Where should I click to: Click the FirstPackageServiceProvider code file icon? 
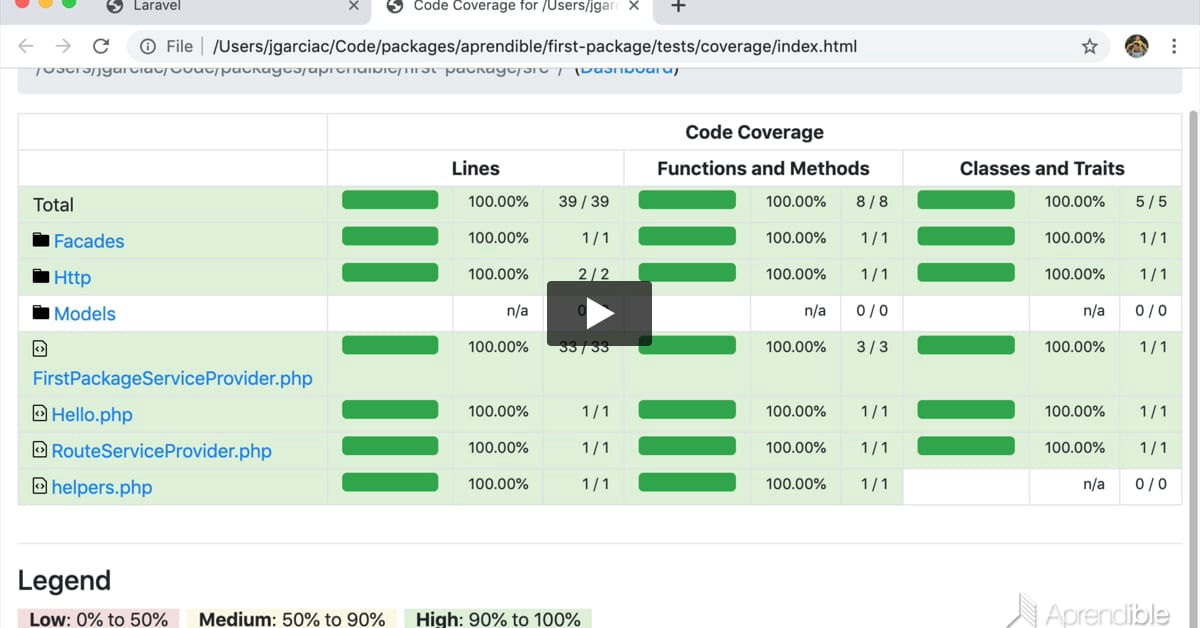(40, 349)
